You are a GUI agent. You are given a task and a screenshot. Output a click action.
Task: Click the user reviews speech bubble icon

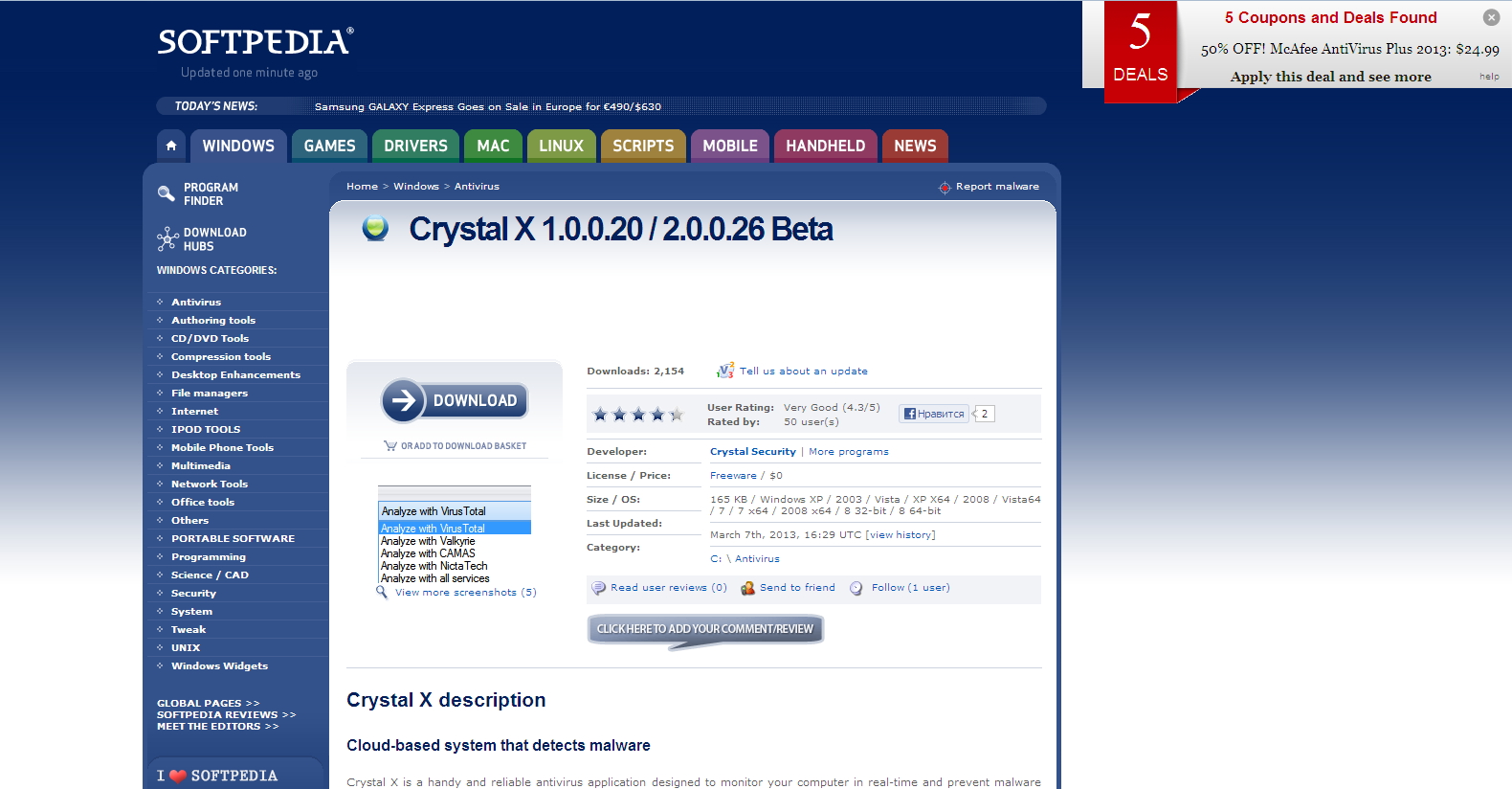(x=599, y=588)
